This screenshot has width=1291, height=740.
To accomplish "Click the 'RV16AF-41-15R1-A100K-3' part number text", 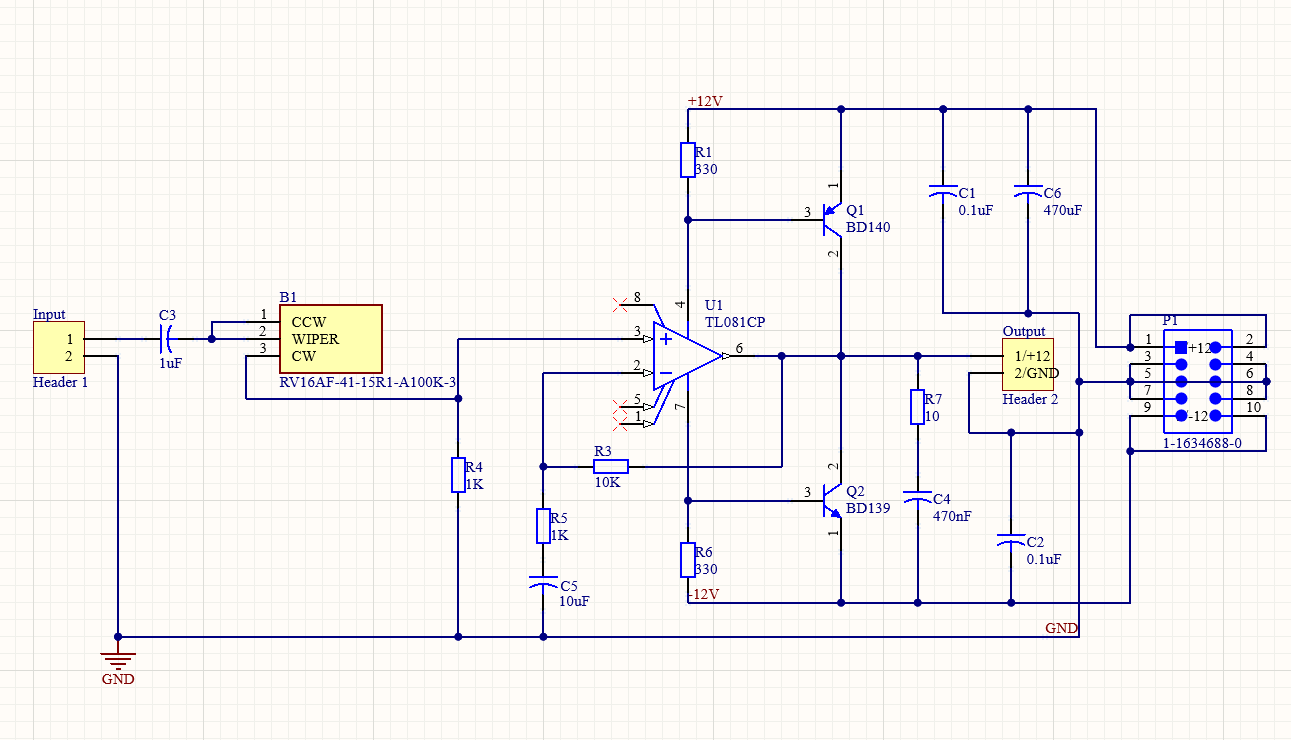I will tap(367, 382).
